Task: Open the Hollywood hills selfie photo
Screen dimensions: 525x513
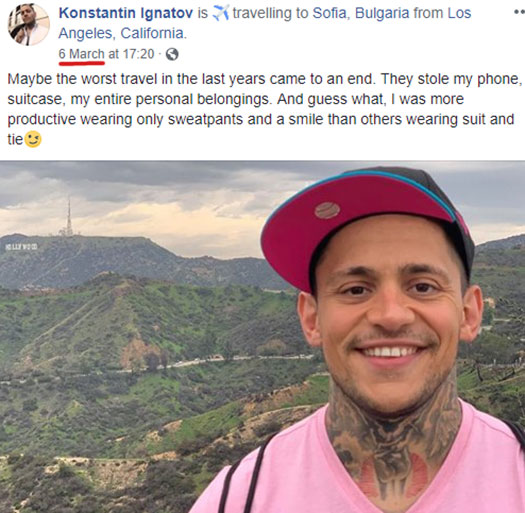Action: (x=262, y=337)
